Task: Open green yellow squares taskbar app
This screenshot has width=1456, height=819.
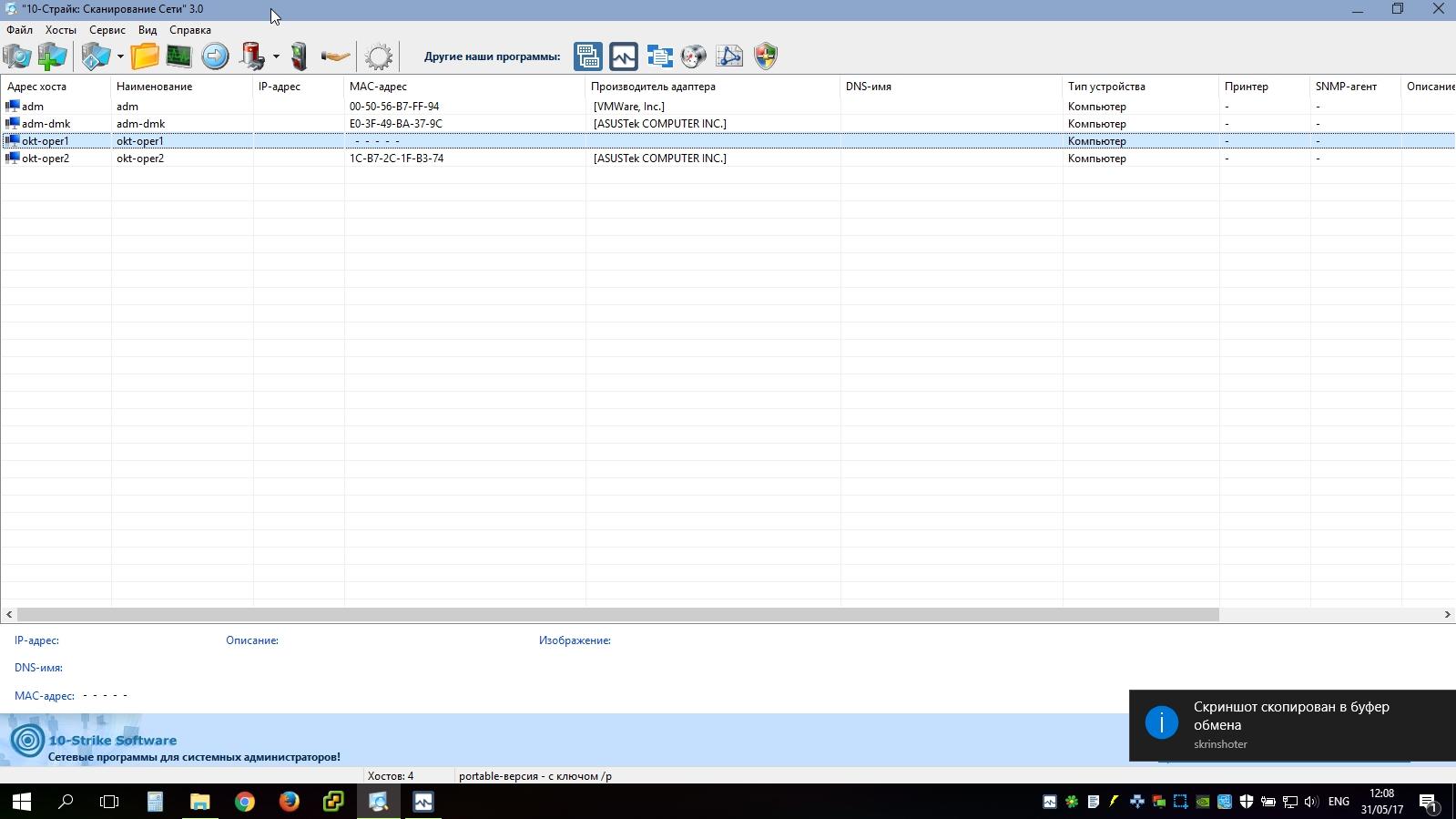Action: 333,802
